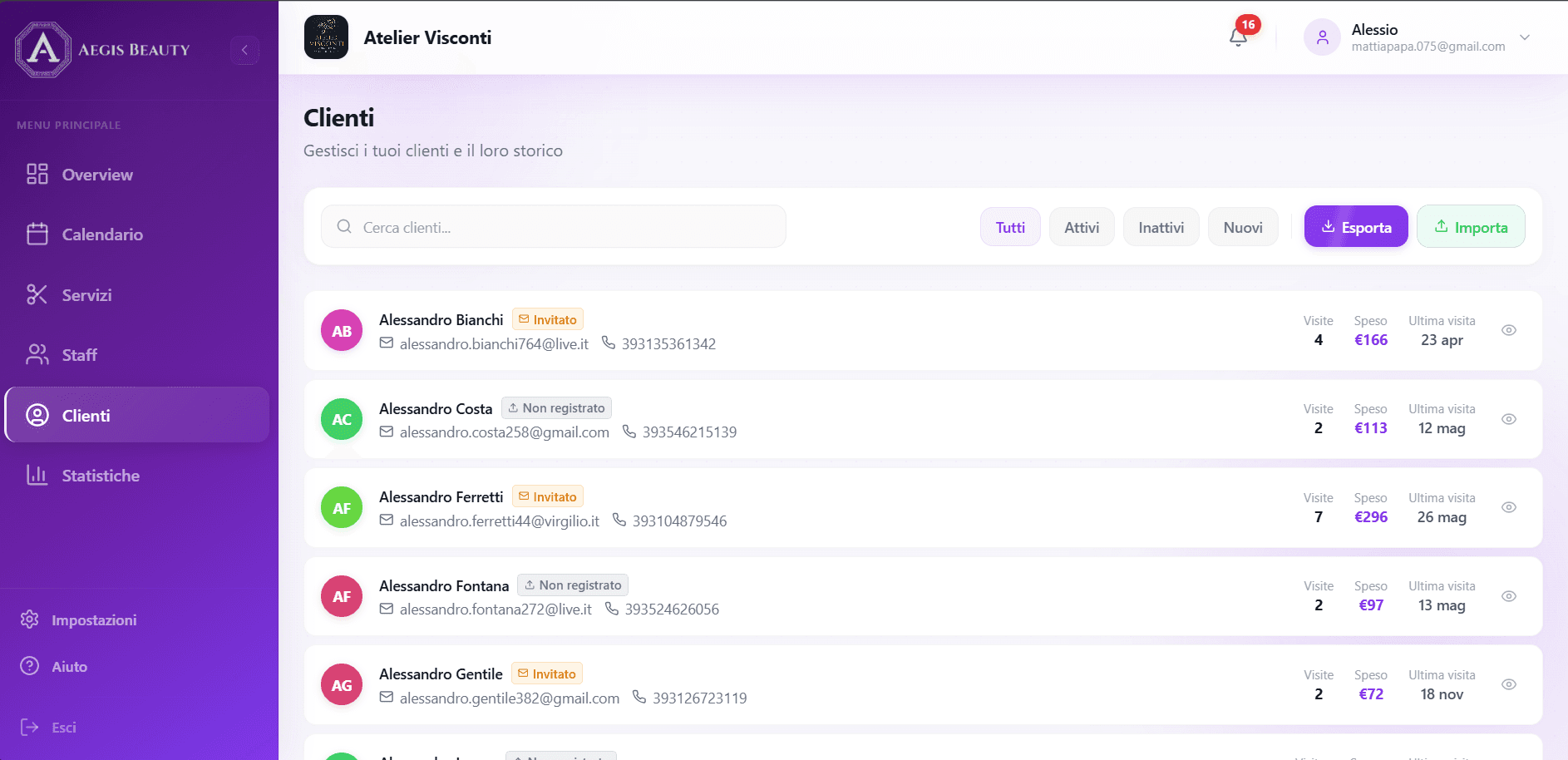Screen dimensions: 1568x760
Task: Click Invitato badge on Alessandro Ferretti
Action: pyautogui.click(x=548, y=496)
